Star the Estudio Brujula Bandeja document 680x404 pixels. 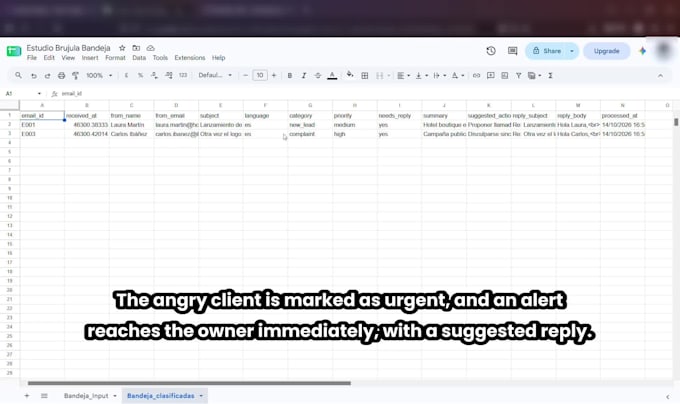pos(122,48)
